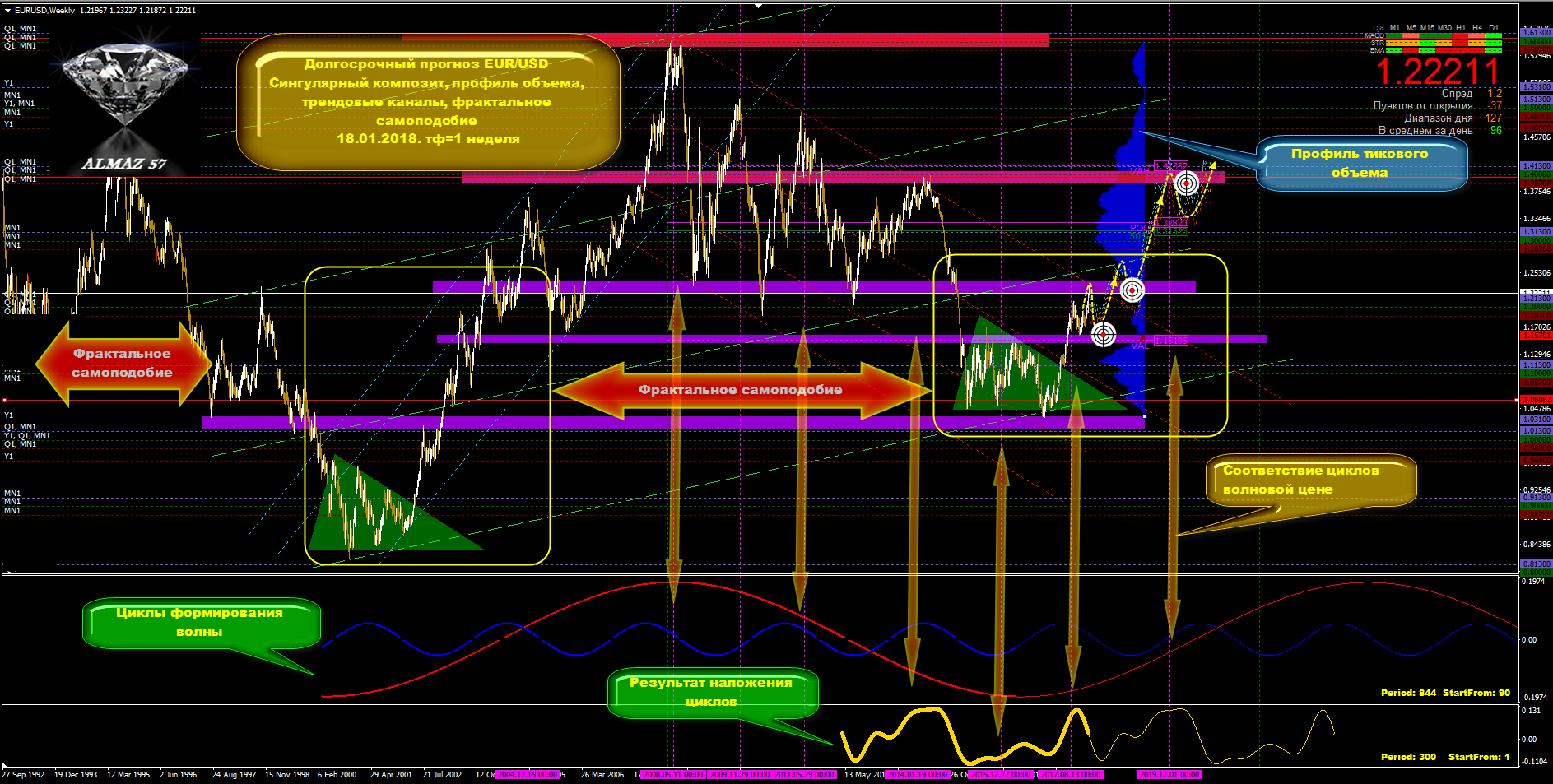Image resolution: width=1553 pixels, height=784 pixels.
Task: Select the center 'Фрактальное самоподобие' red double arrow
Action: (x=740, y=390)
